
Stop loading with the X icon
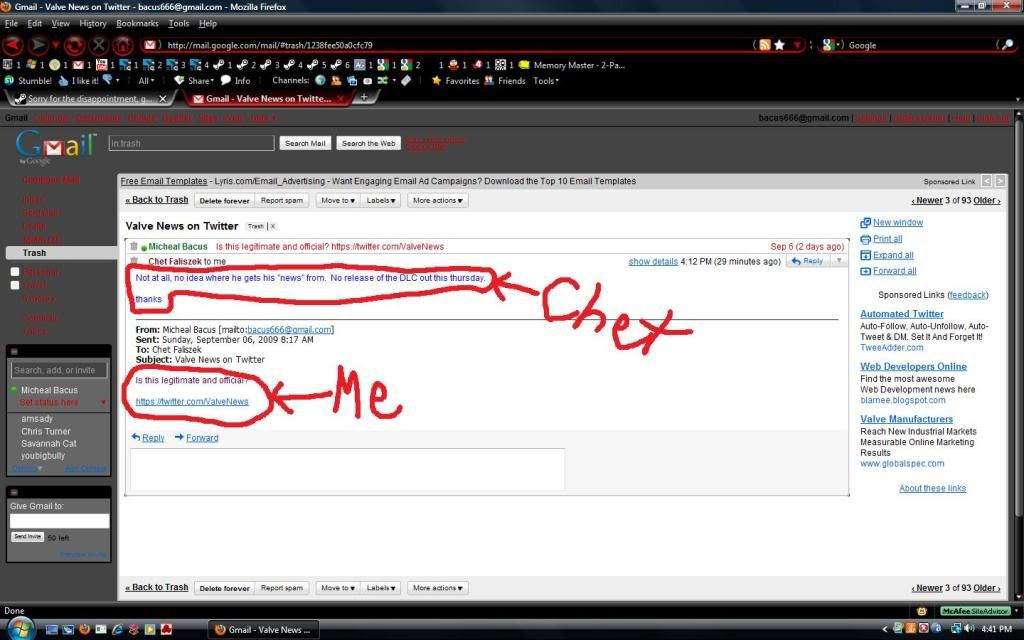click(x=99, y=45)
